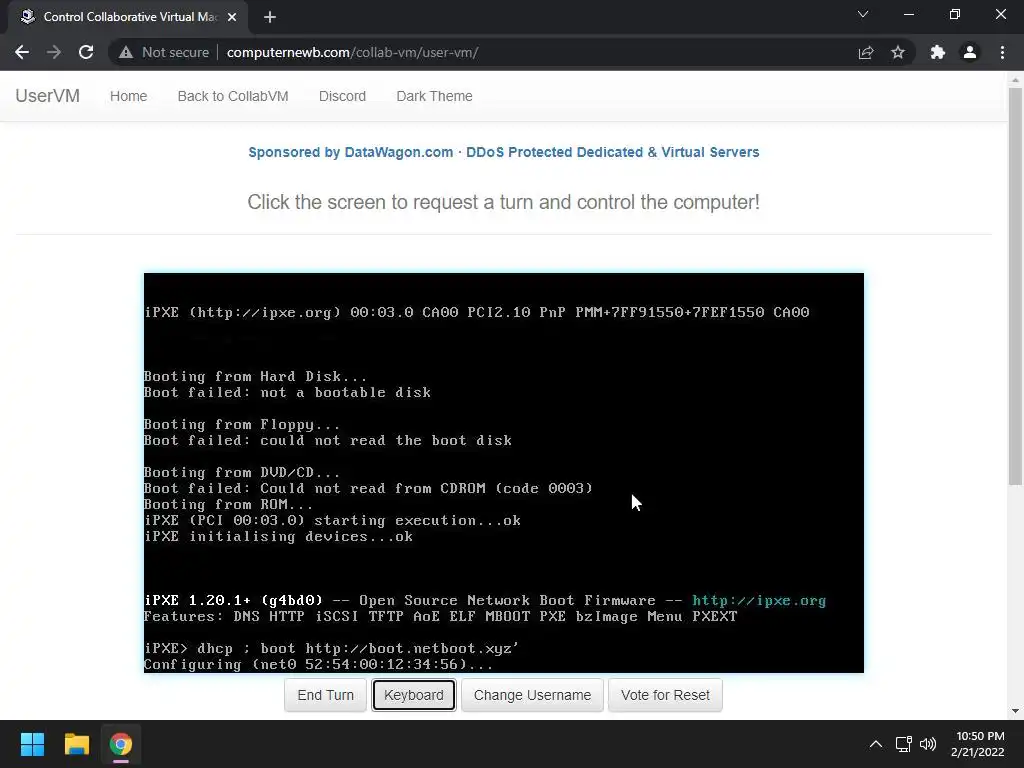Click Change Username button
Viewport: 1024px width, 768px height.
coord(532,695)
